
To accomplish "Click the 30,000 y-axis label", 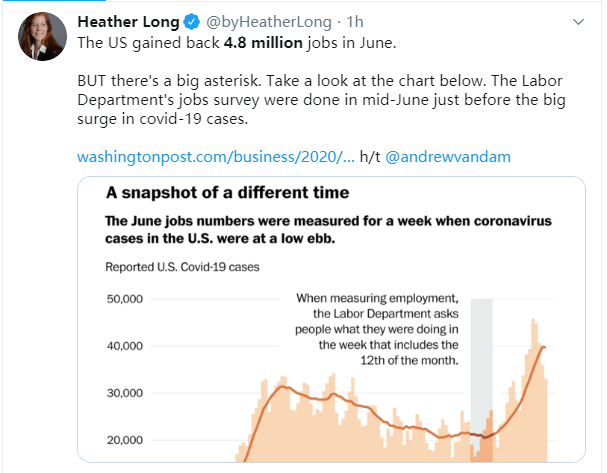I will (125, 393).
